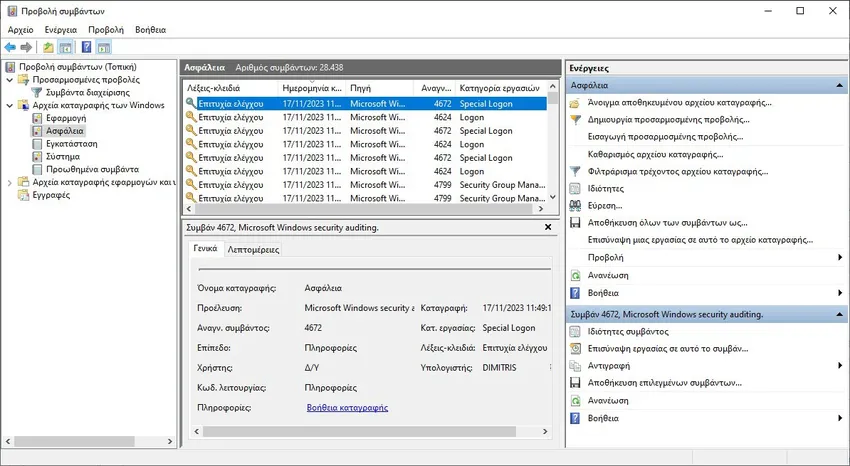The image size is (850, 466).
Task: Click the Back arrow toolbar icon
Action: [10, 48]
